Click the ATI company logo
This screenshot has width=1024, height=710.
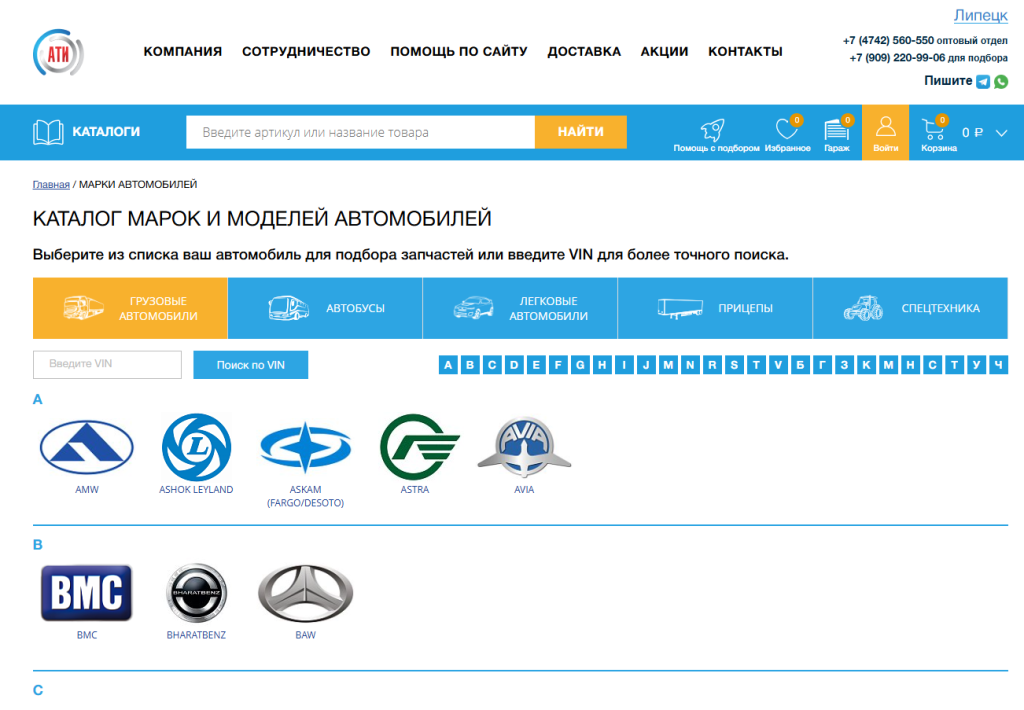click(58, 52)
